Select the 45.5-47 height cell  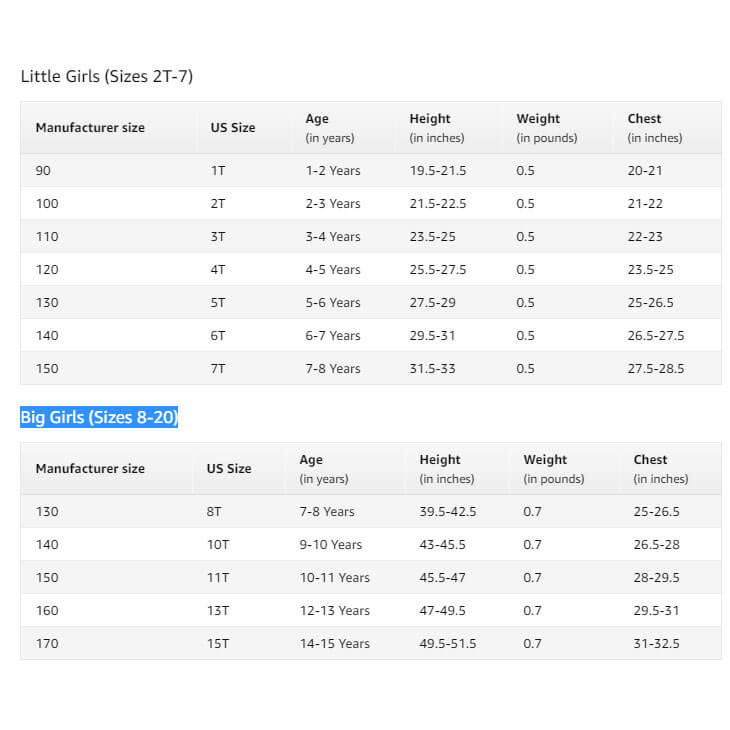coord(440,578)
